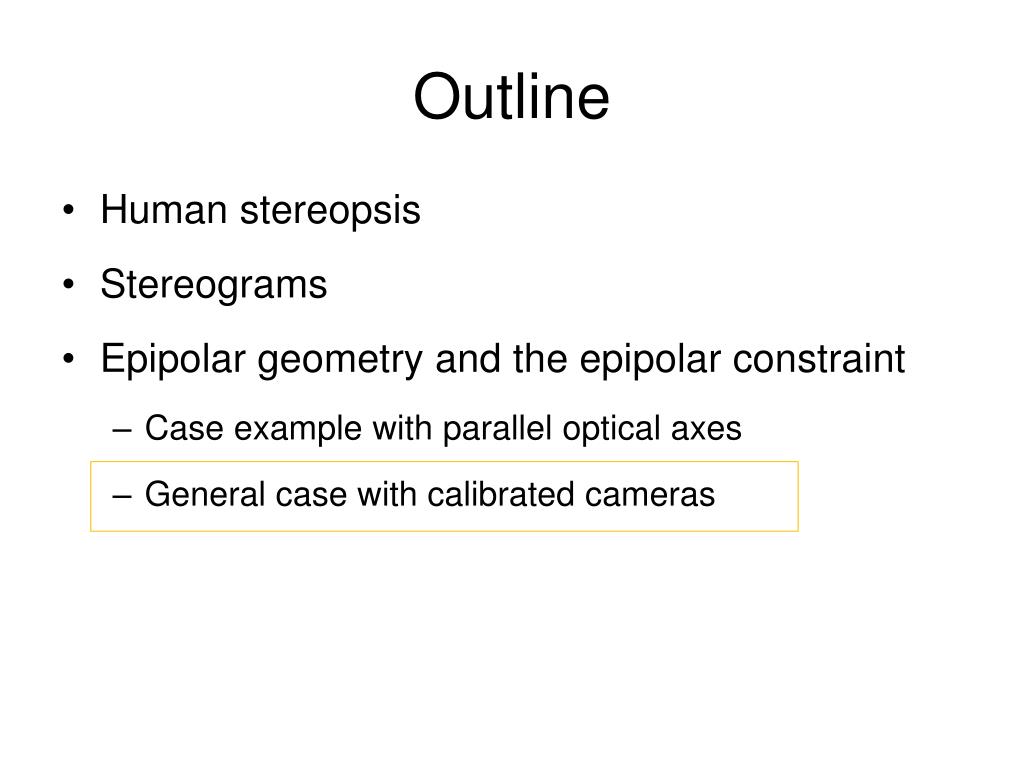The image size is (1024, 768).
Task: Click the word "stereopsis" in first bullet
Action: [x=330, y=212]
